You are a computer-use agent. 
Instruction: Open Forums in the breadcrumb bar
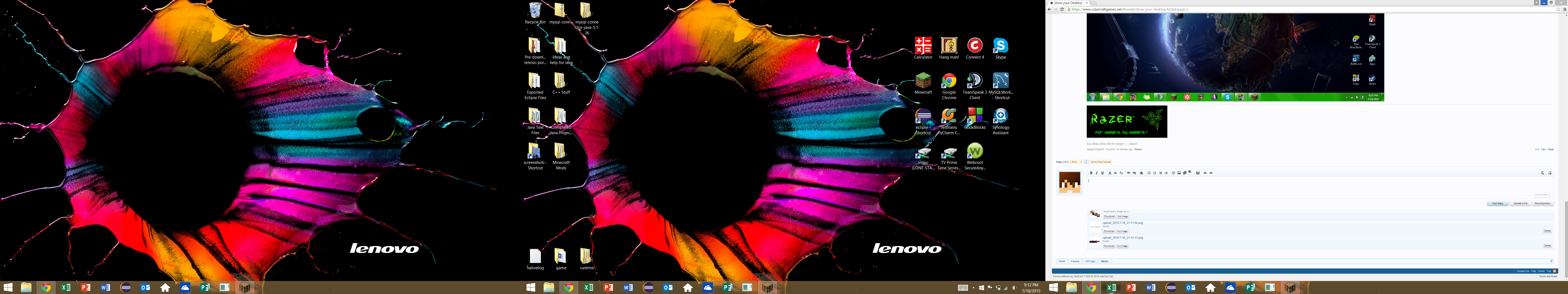tap(1075, 261)
